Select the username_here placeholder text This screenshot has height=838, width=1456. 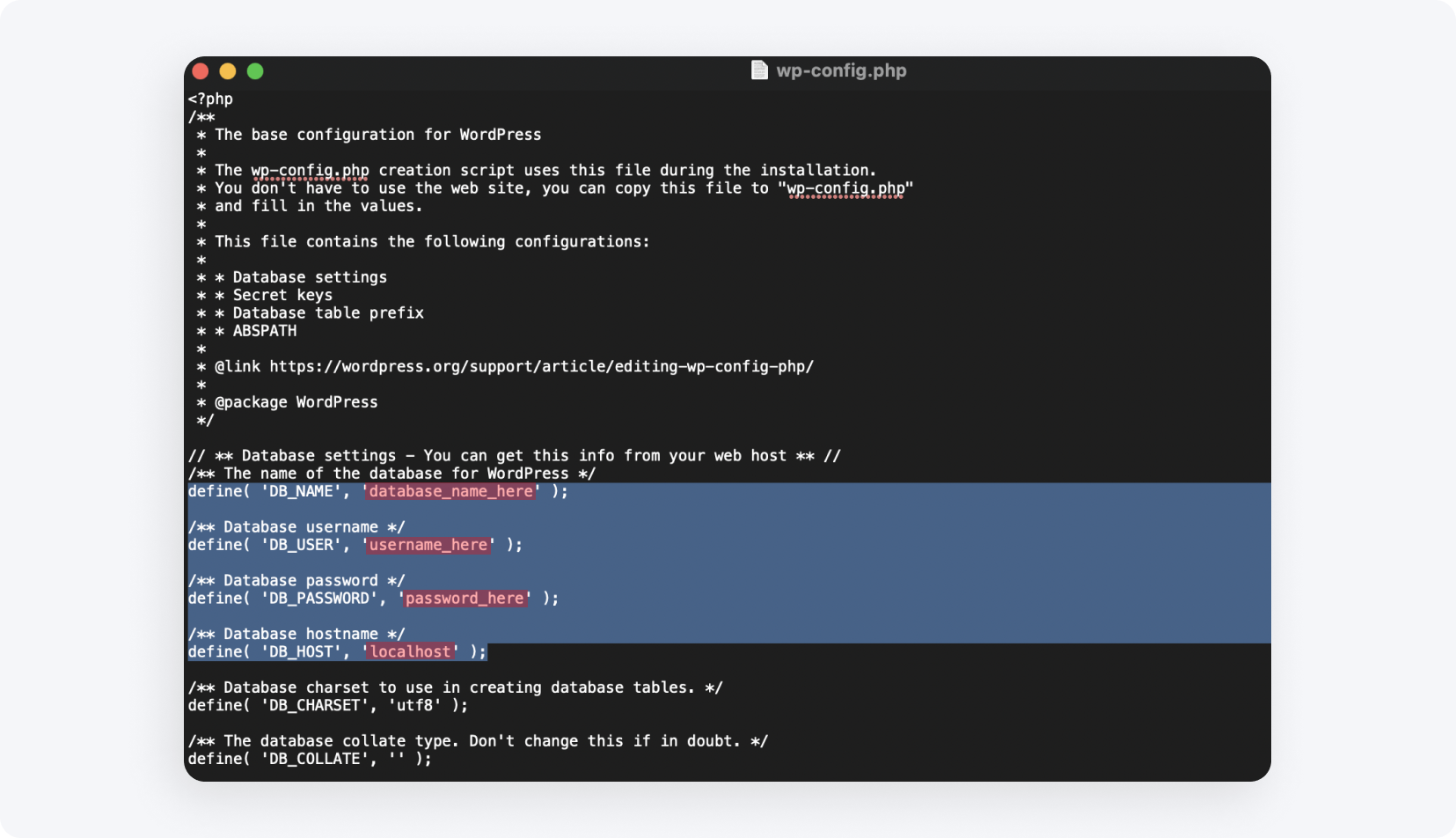pyautogui.click(x=428, y=545)
